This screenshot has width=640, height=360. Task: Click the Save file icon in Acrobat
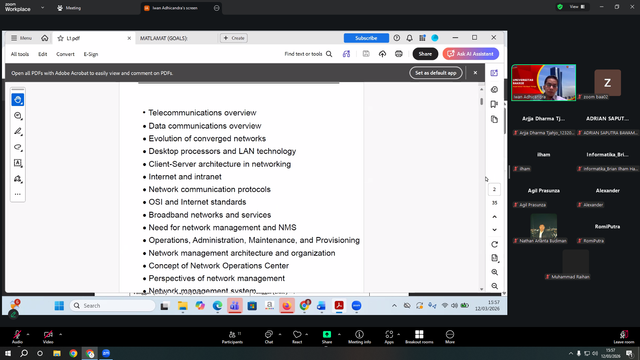(x=366, y=54)
